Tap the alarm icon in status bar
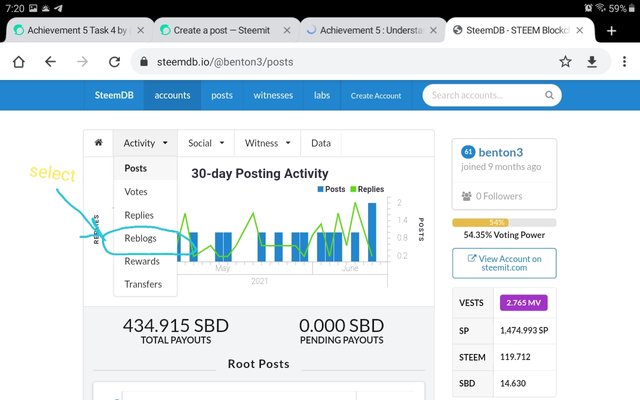640x400 pixels. pos(588,8)
